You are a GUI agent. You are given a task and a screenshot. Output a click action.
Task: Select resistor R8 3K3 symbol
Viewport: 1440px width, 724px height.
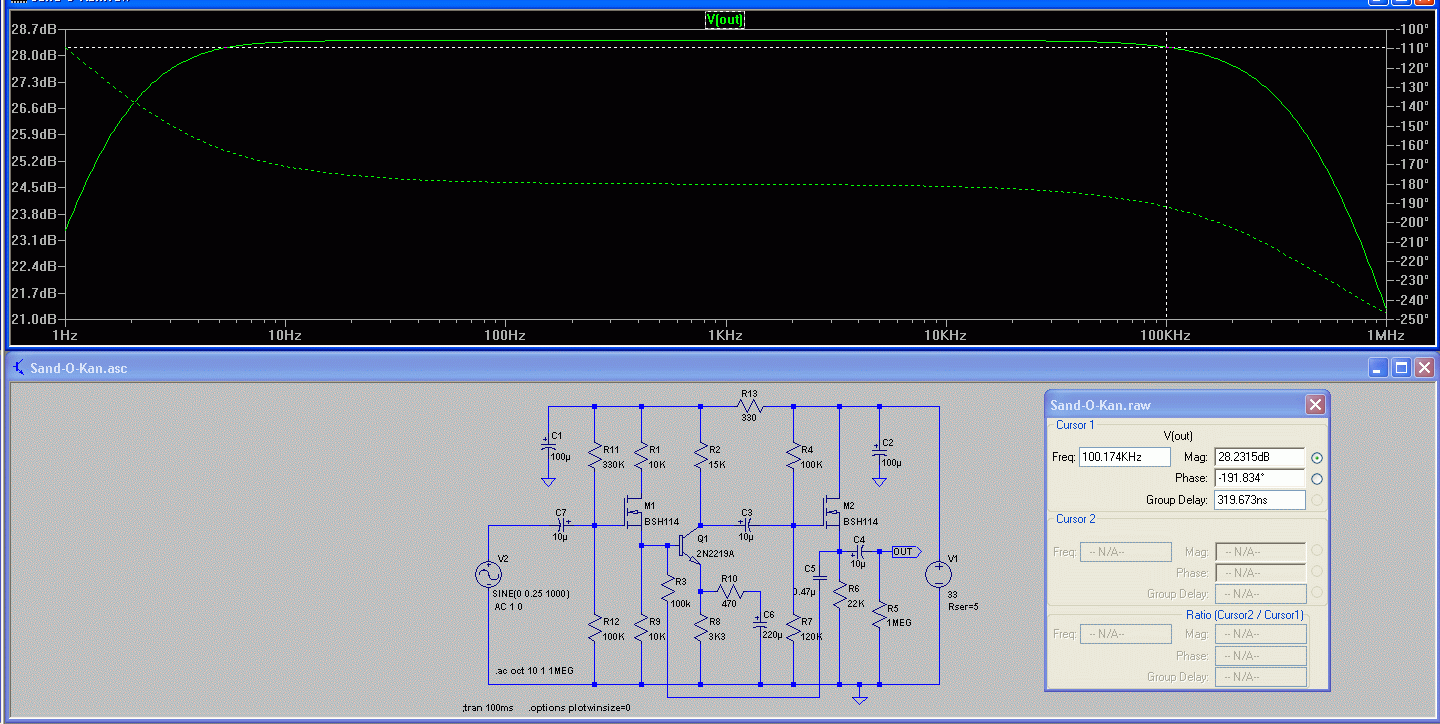pyautogui.click(x=701, y=629)
